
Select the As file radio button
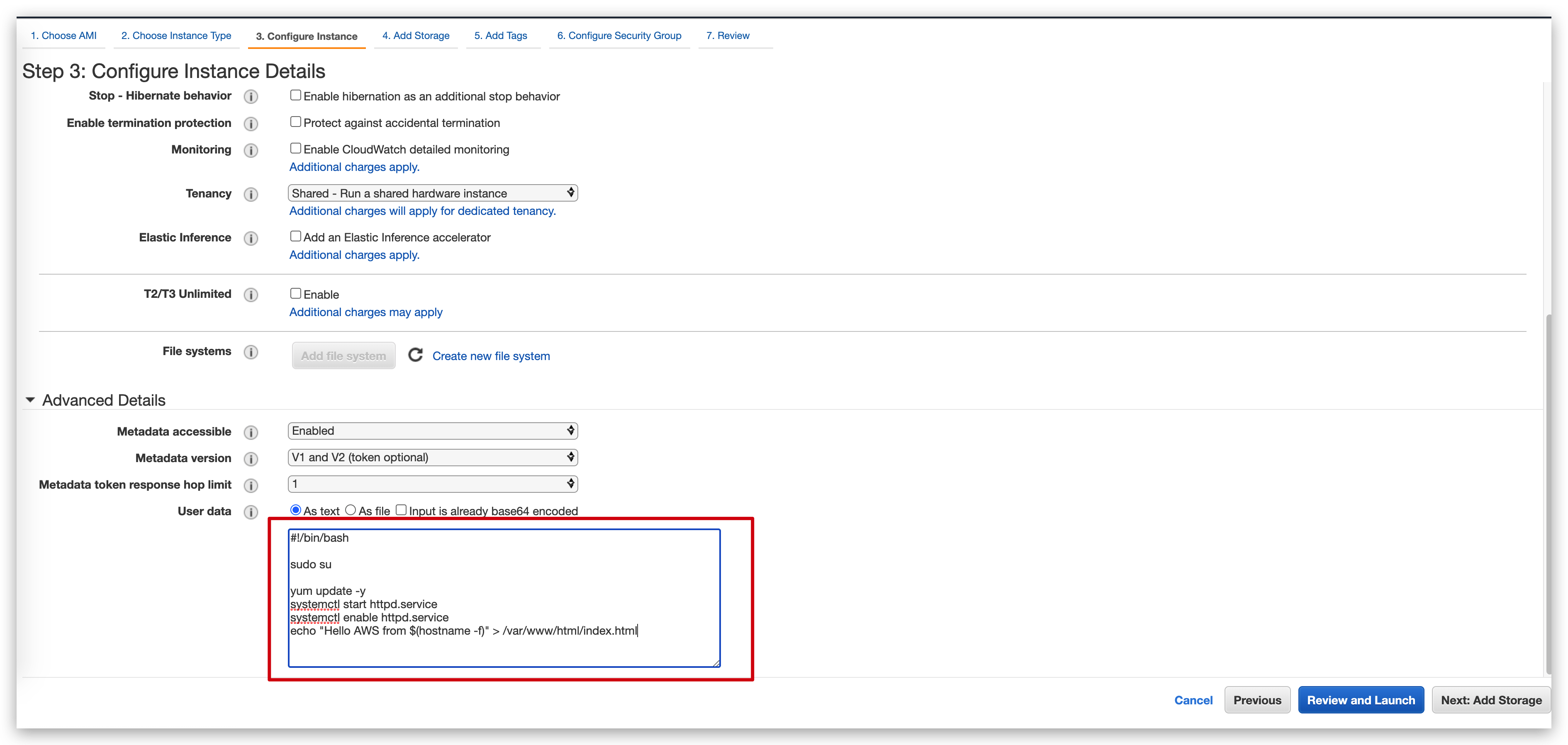point(351,510)
